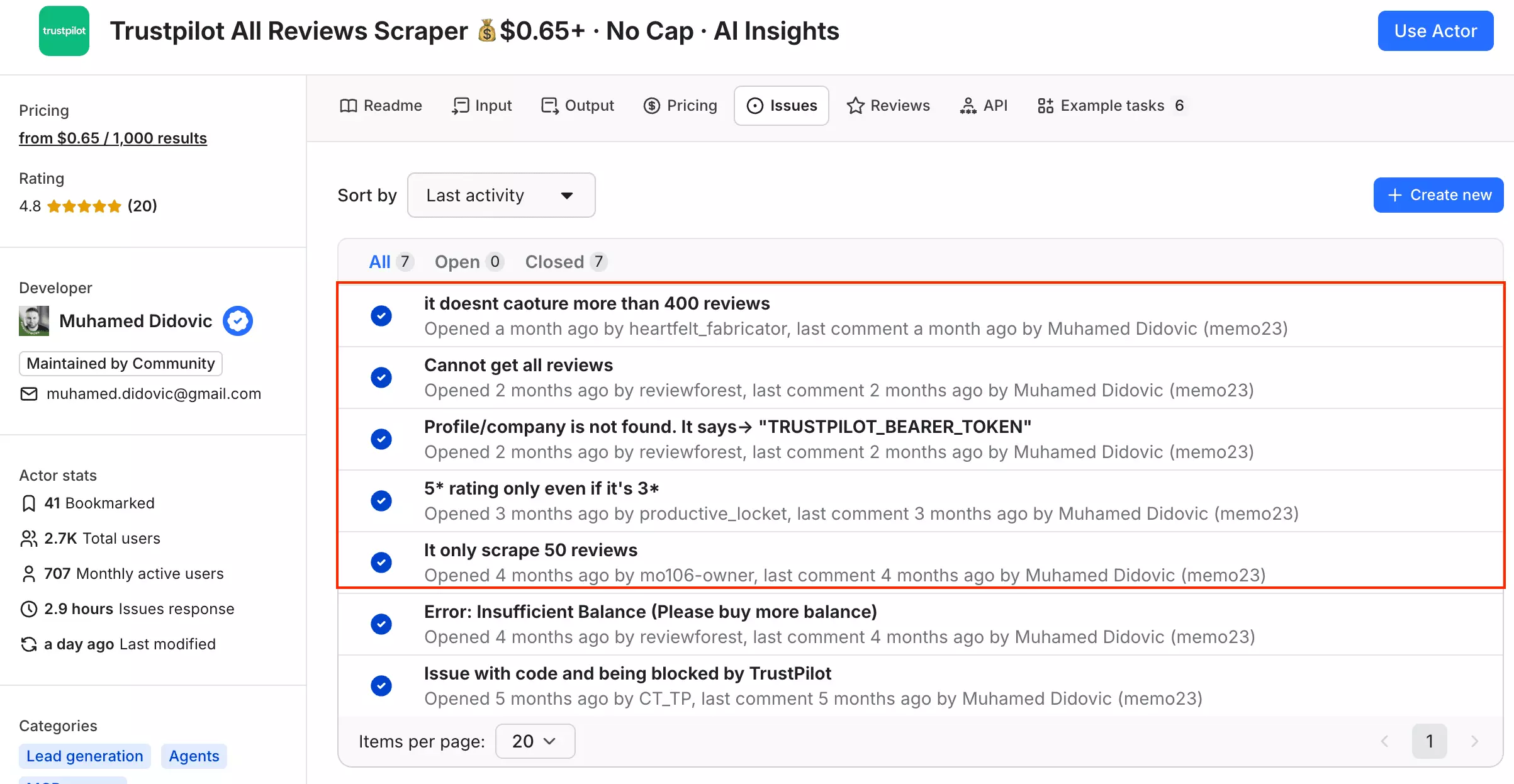Viewport: 1514px width, 784px height.
Task: Open the TRUSTPILOT_BEARER_TOKEN profile not found issue
Action: [727, 427]
